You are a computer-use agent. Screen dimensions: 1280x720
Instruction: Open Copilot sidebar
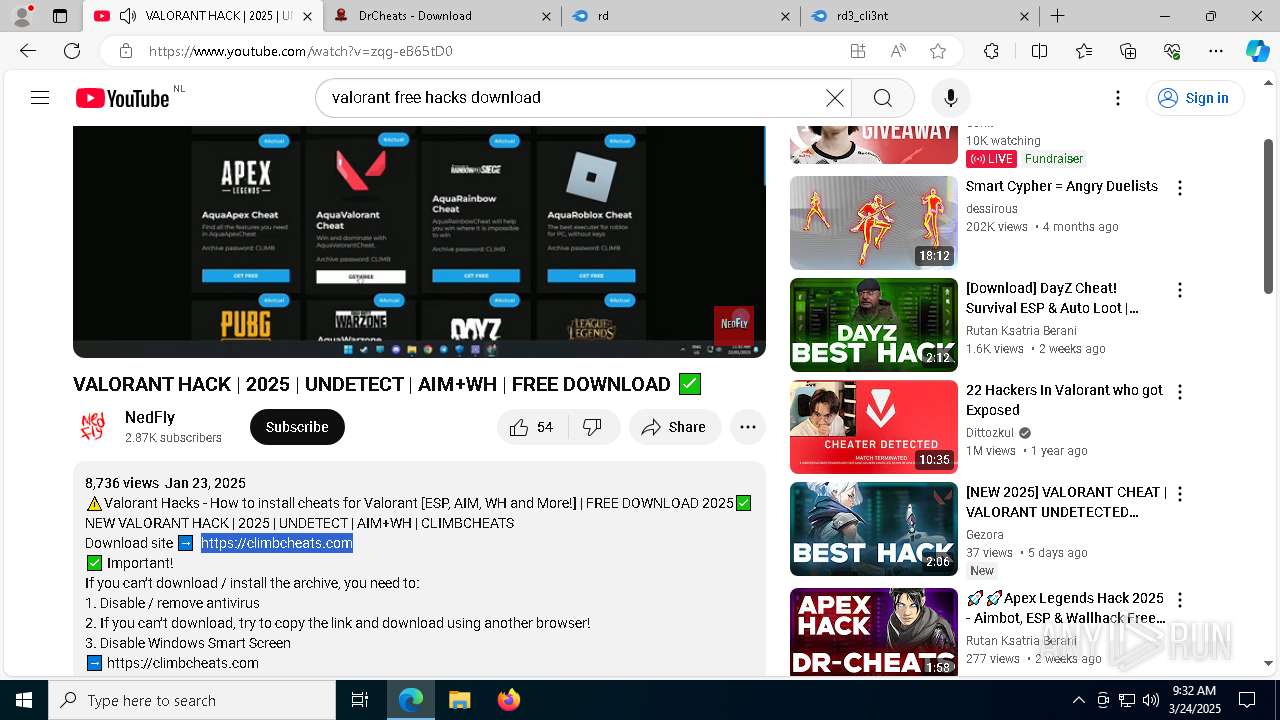tap(1257, 51)
